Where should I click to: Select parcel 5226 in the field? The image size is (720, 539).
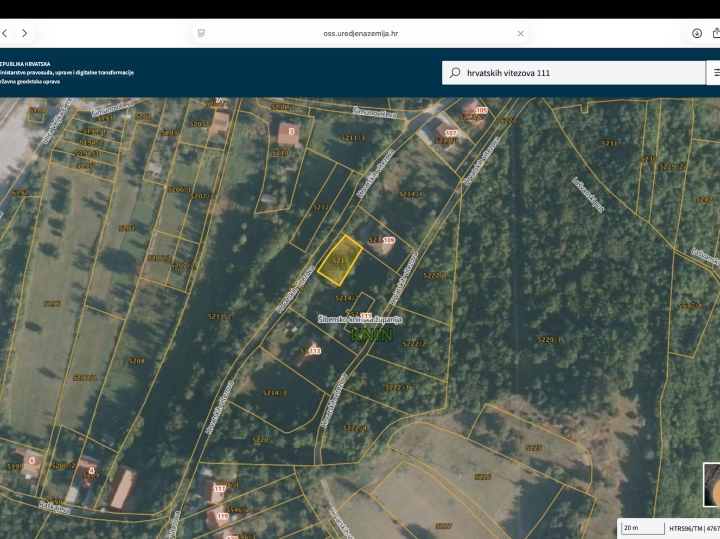(x=483, y=477)
